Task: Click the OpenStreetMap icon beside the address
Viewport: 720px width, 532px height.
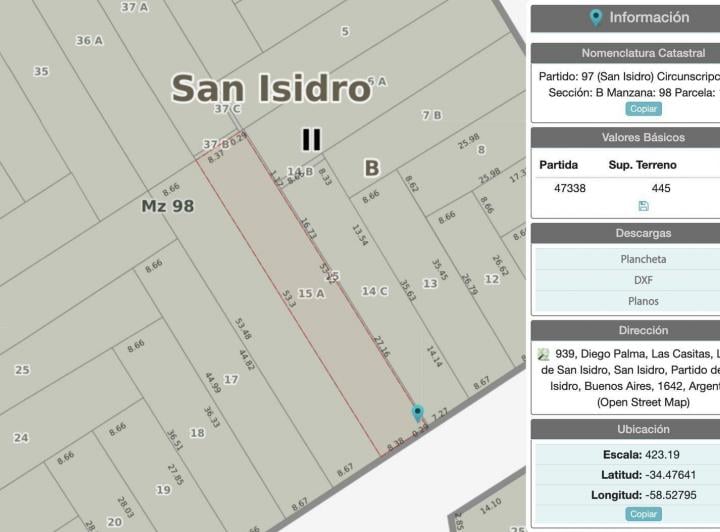Action: pos(544,354)
